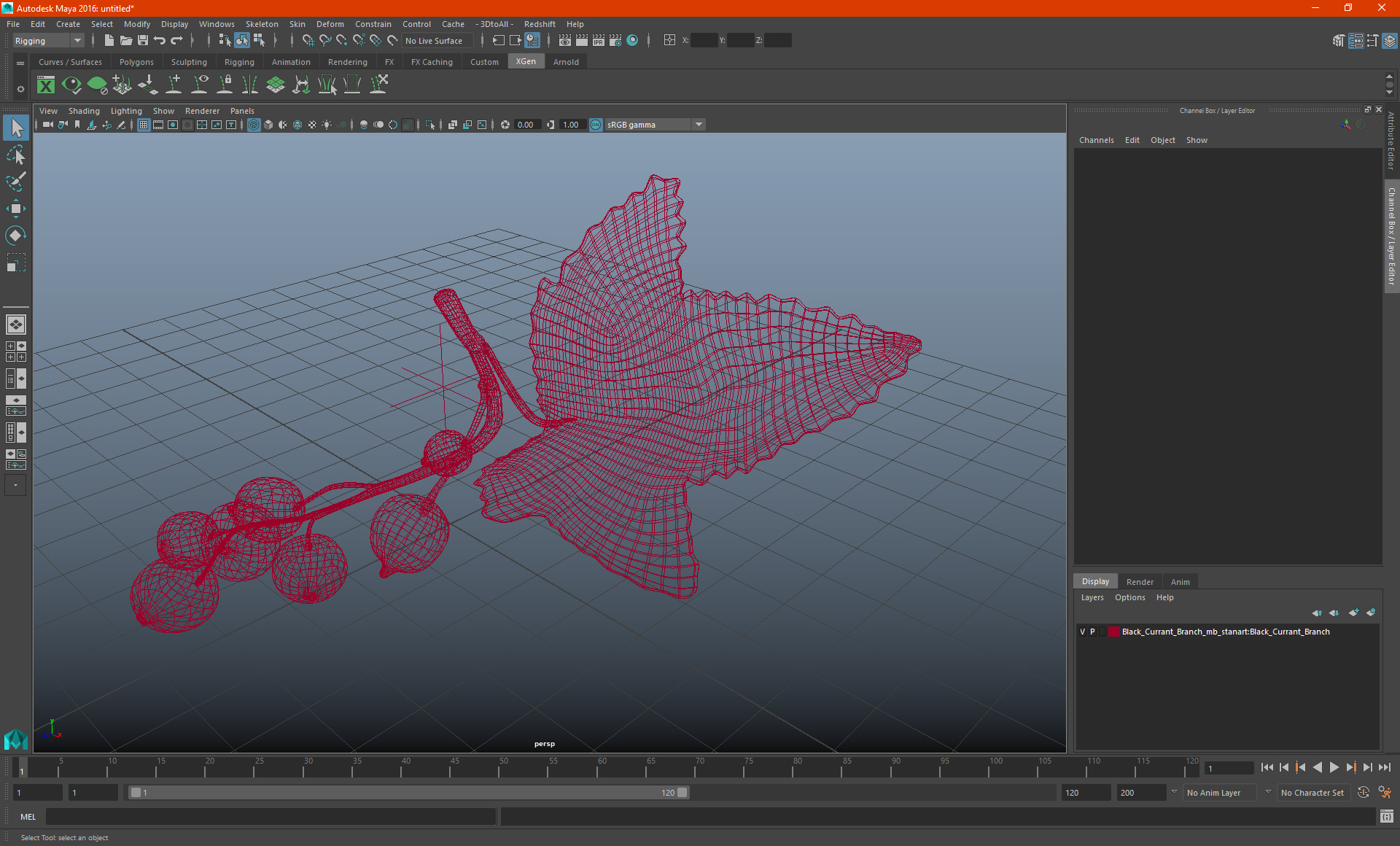Click the Lighting viewport menu
Viewport: 1400px width, 846px height.
[x=126, y=111]
